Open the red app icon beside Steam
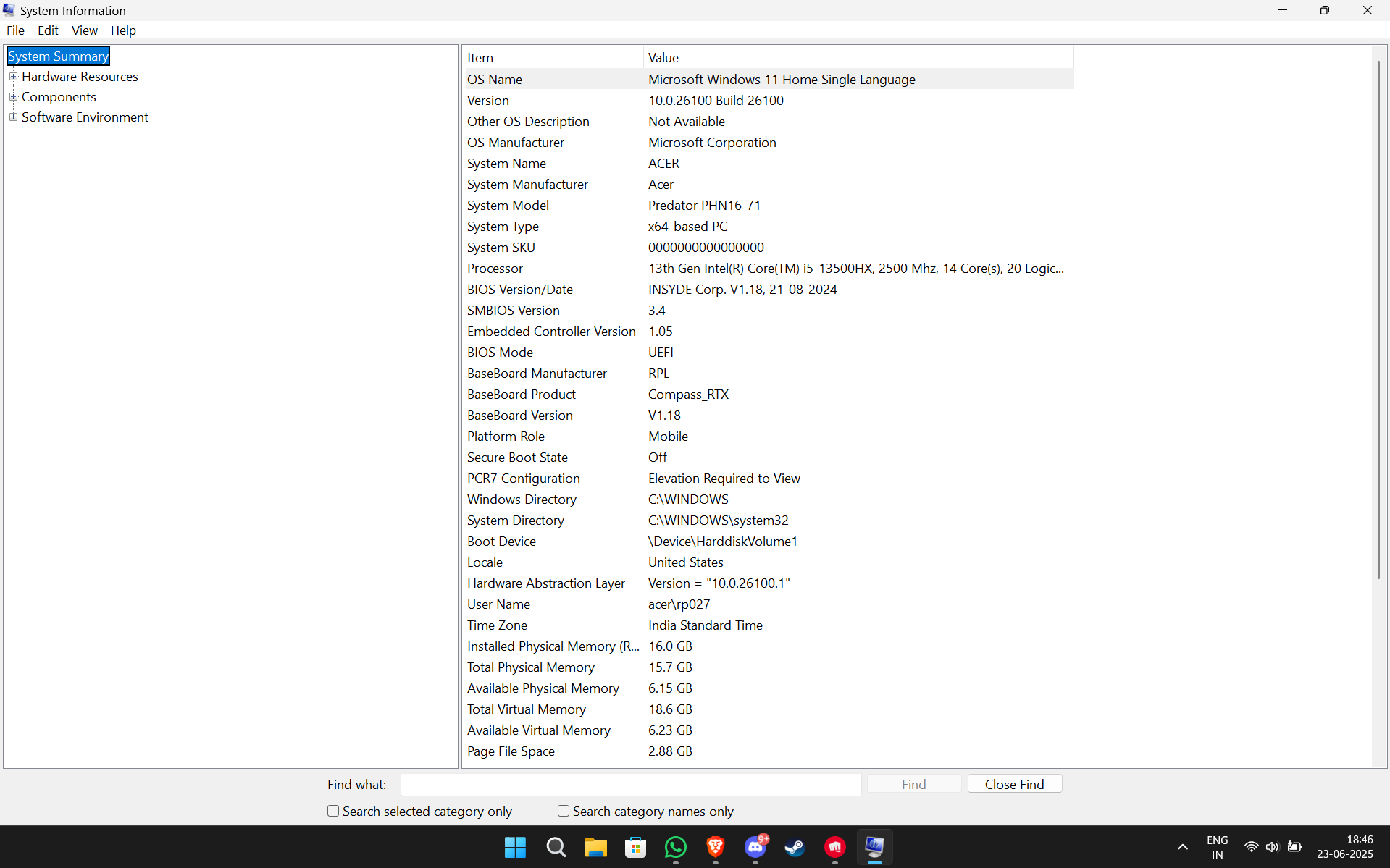 (x=834, y=847)
